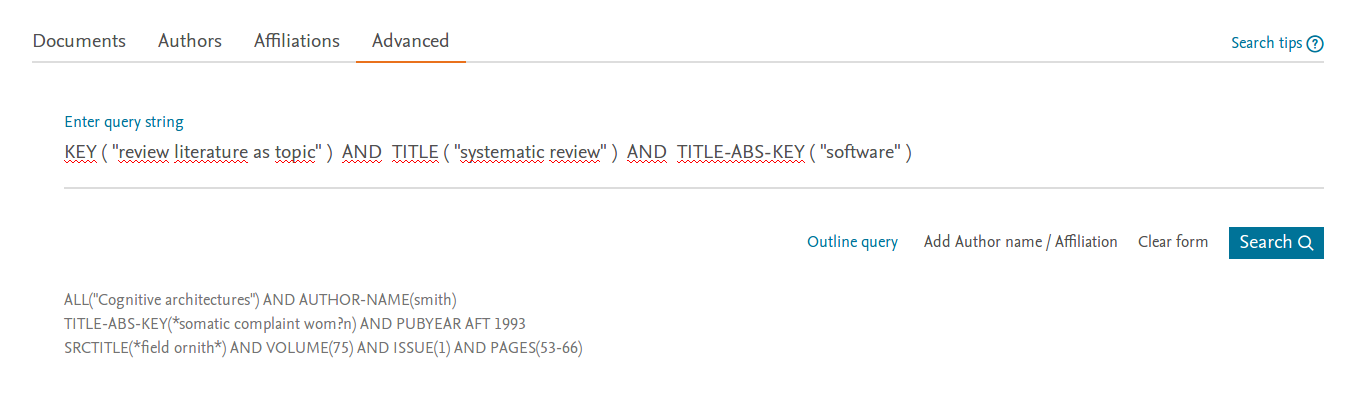Click the question mark help icon

(x=1315, y=44)
